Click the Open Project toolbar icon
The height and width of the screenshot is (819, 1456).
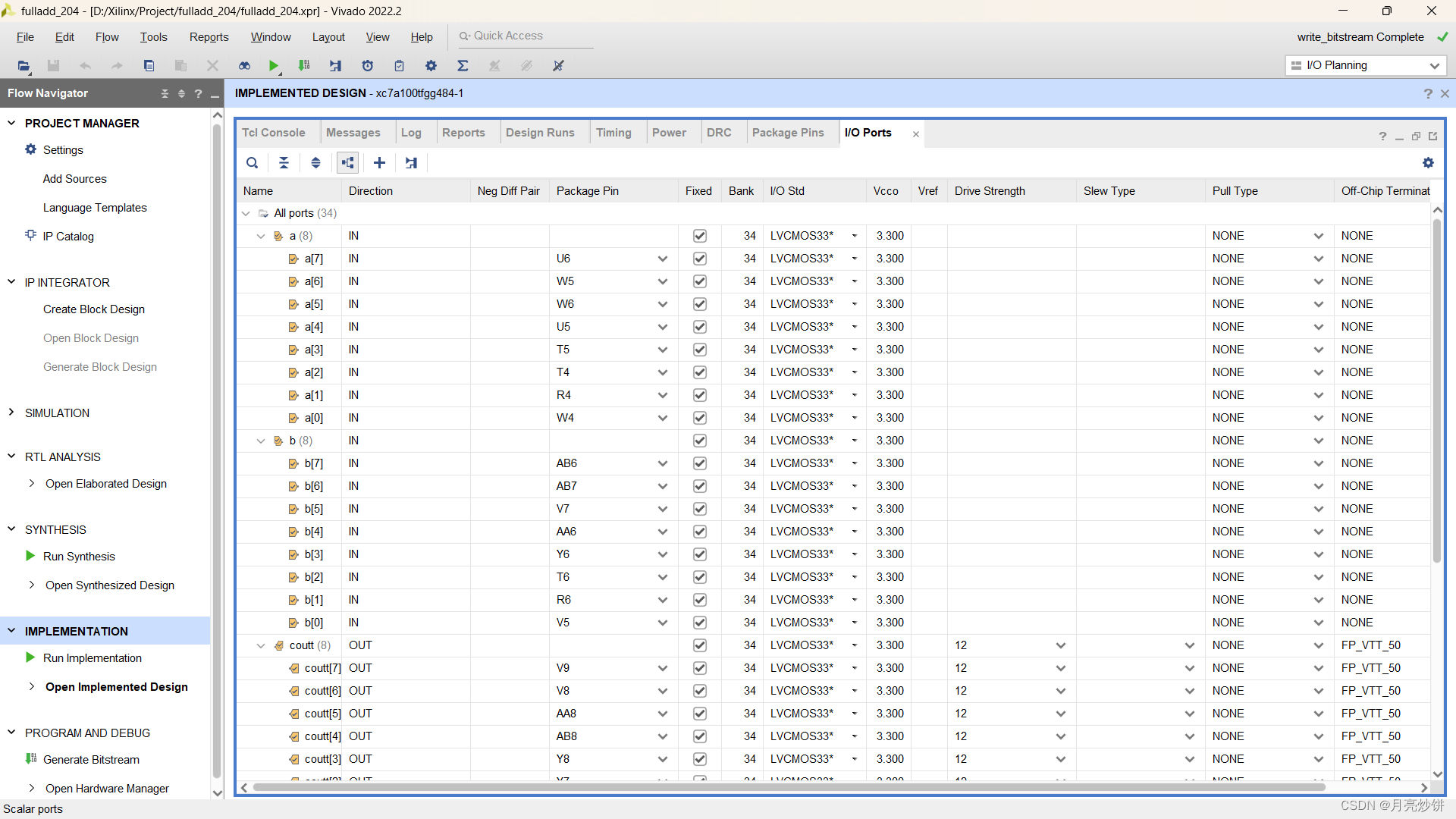click(x=24, y=66)
